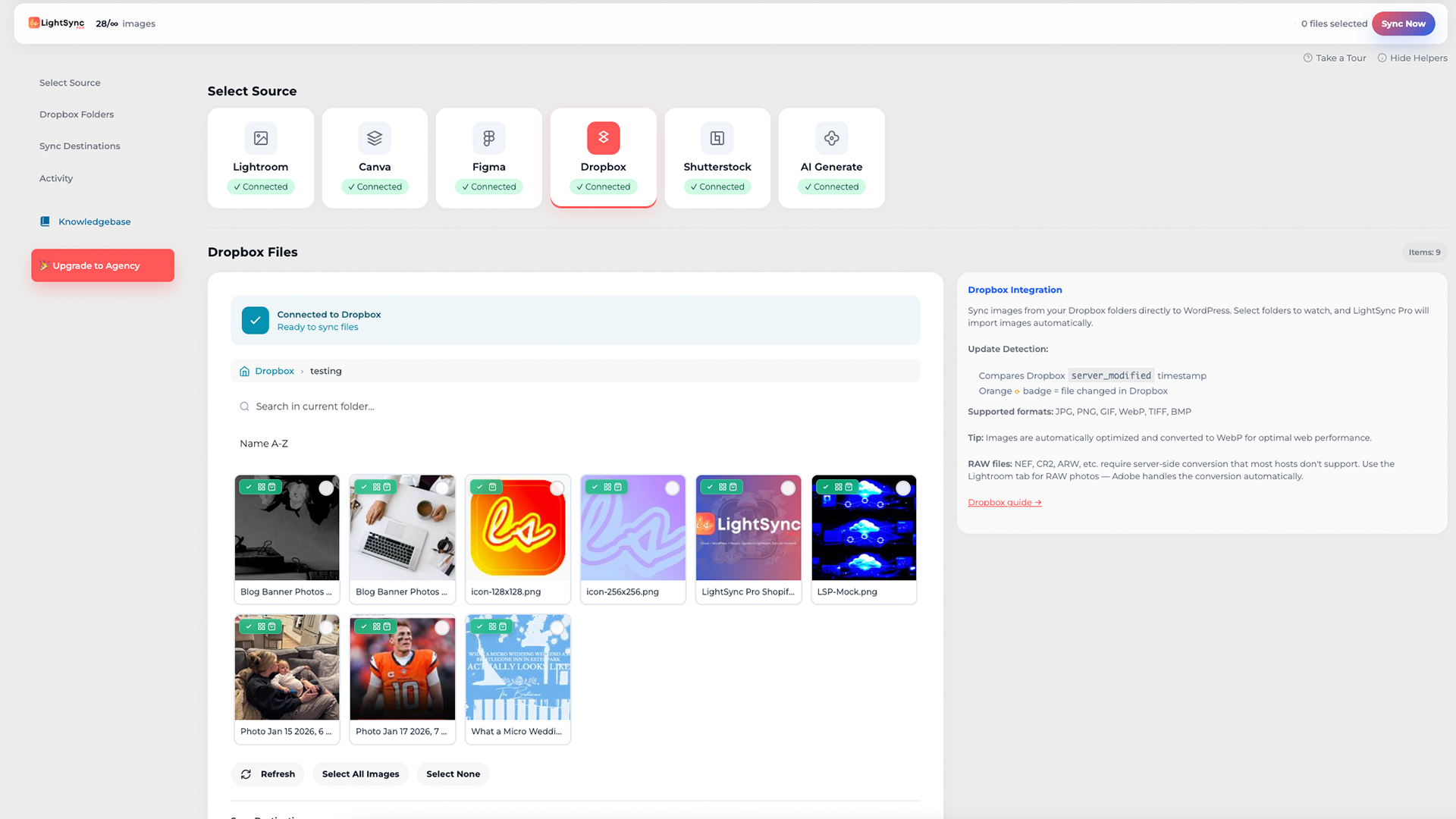Open the dark Blog Banner Photos thumbnail
Image resolution: width=1456 pixels, height=819 pixels.
tap(287, 528)
